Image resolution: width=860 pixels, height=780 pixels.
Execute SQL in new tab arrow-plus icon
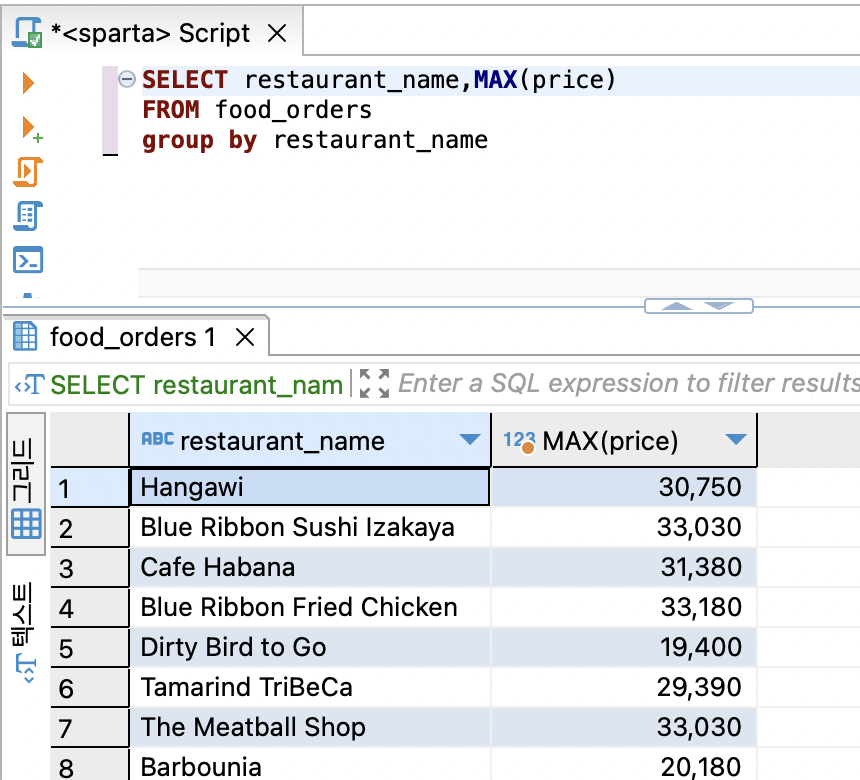[31, 129]
